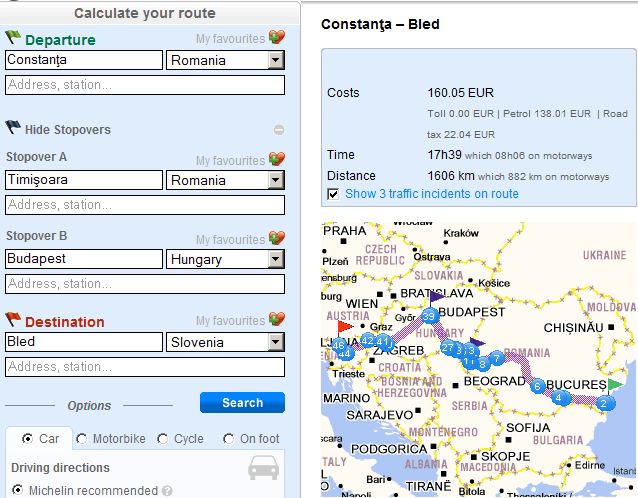Select route marker 6 on the map
The width and height of the screenshot is (638, 498).
click(x=538, y=386)
